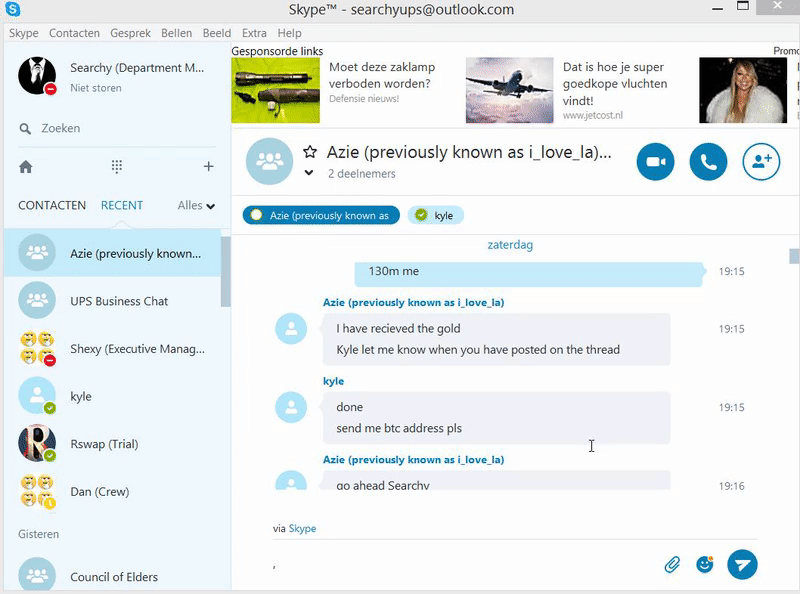Expand the participants chevron under the star

coord(309,173)
